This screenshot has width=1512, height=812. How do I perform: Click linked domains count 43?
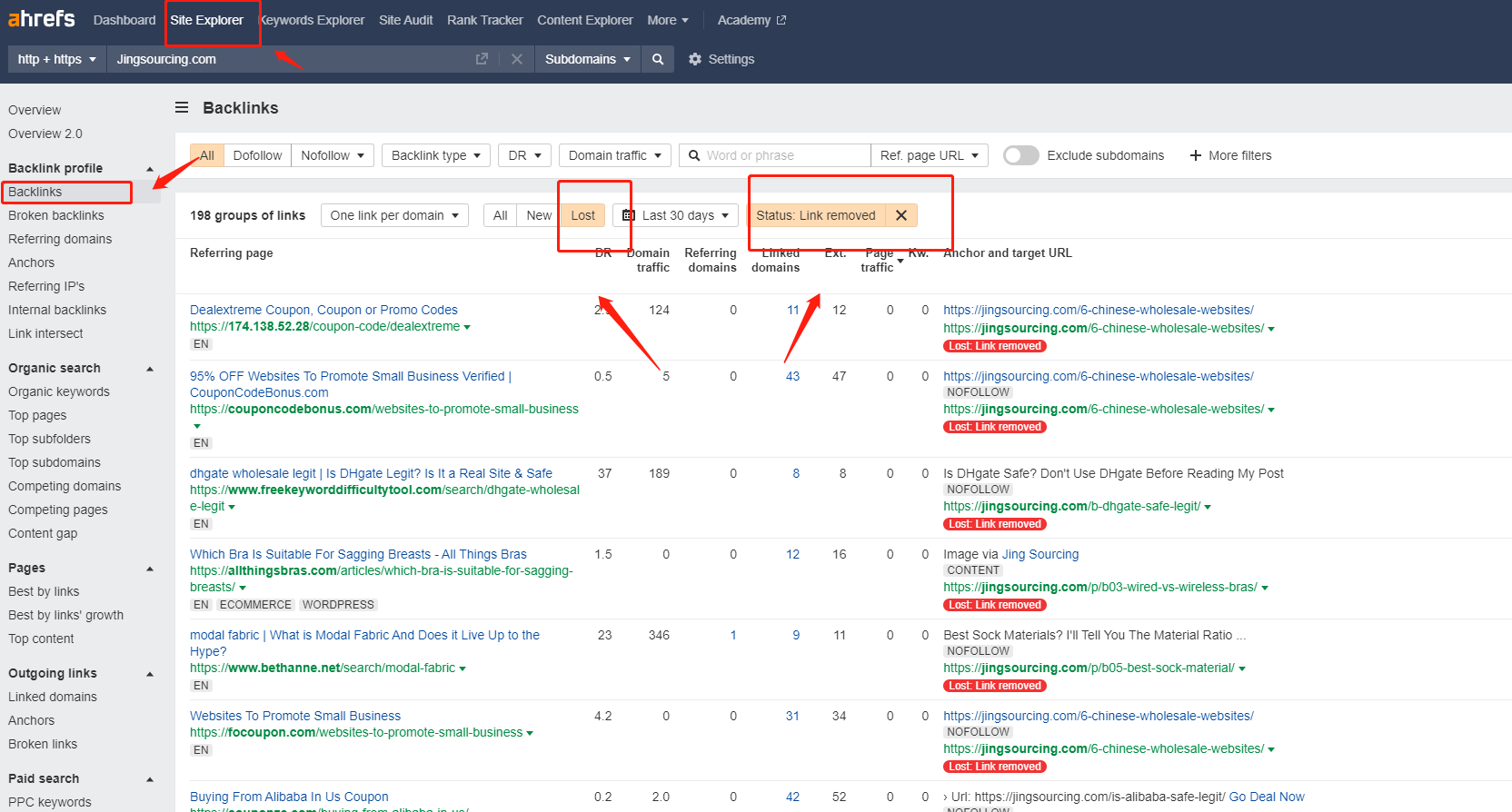[x=792, y=376]
